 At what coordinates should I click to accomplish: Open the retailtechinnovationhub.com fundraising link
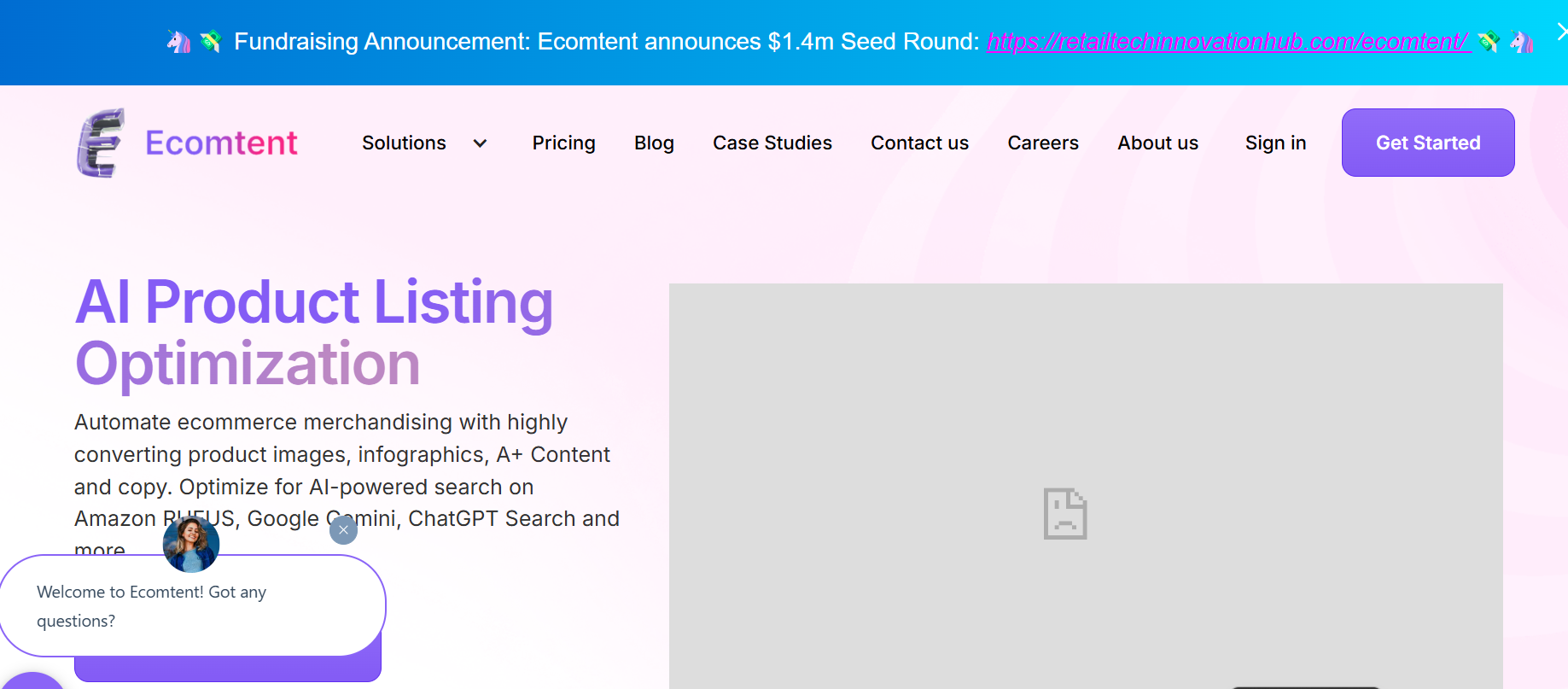tap(1229, 41)
